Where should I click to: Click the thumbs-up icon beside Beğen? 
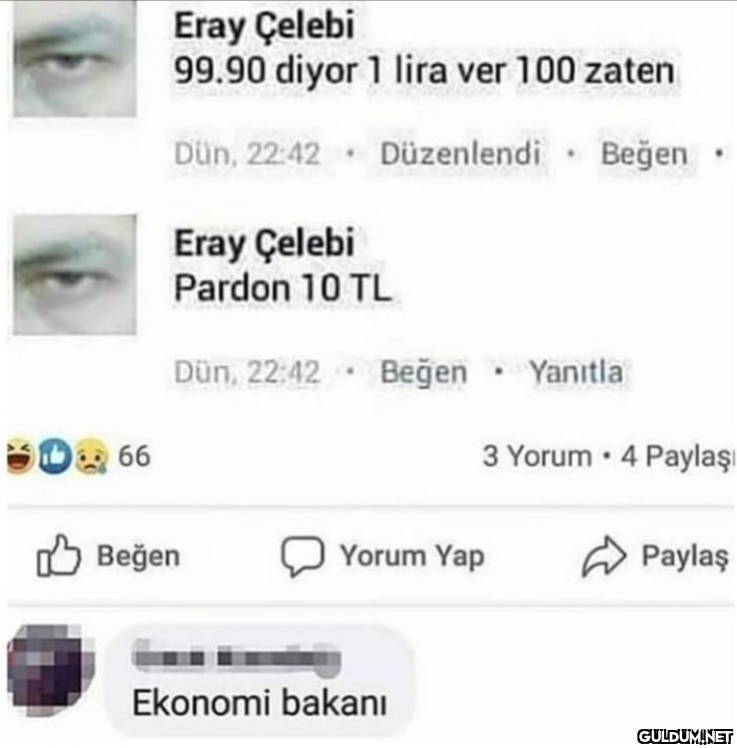point(59,556)
